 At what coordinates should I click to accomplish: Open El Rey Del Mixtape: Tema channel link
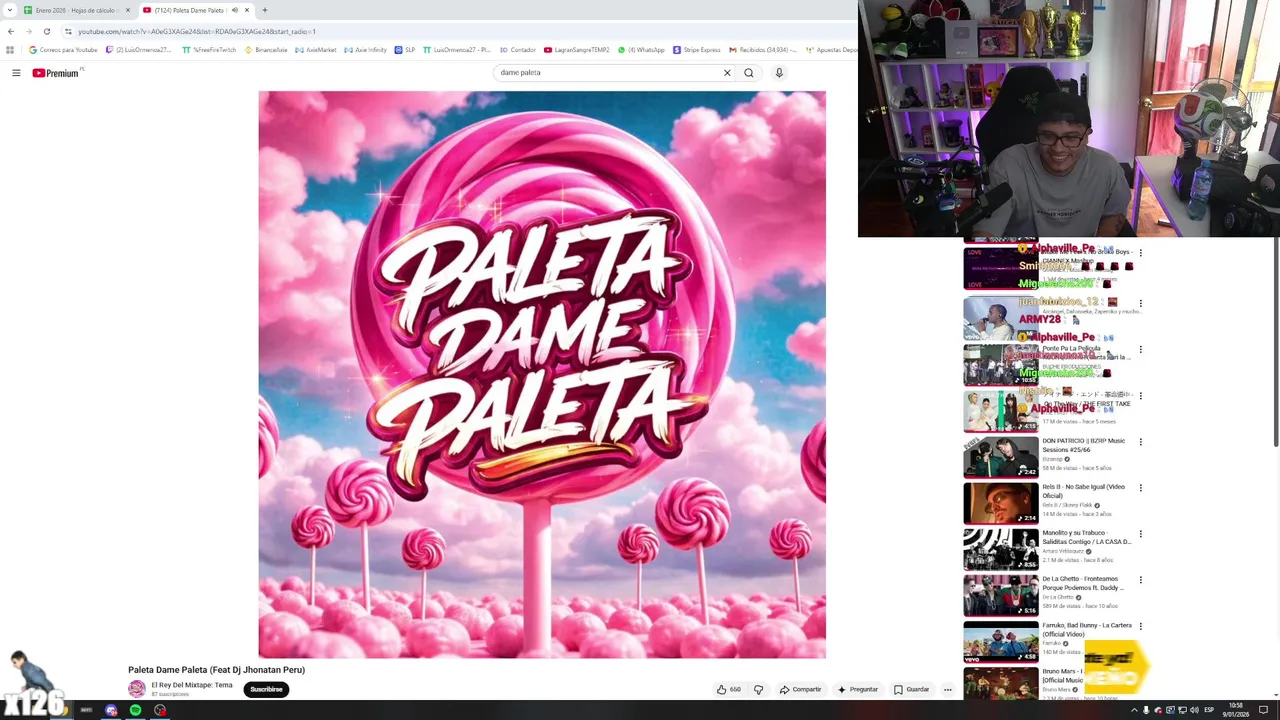pos(192,685)
